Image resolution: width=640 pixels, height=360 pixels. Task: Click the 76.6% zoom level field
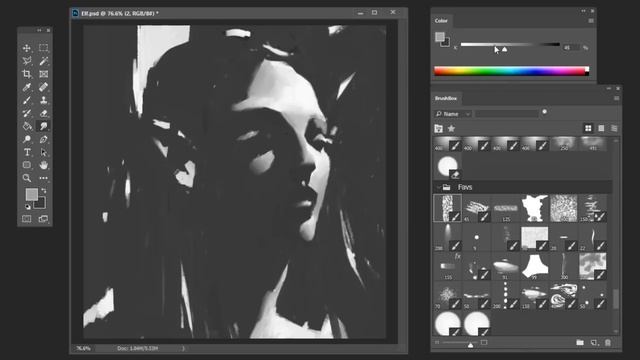click(x=83, y=348)
